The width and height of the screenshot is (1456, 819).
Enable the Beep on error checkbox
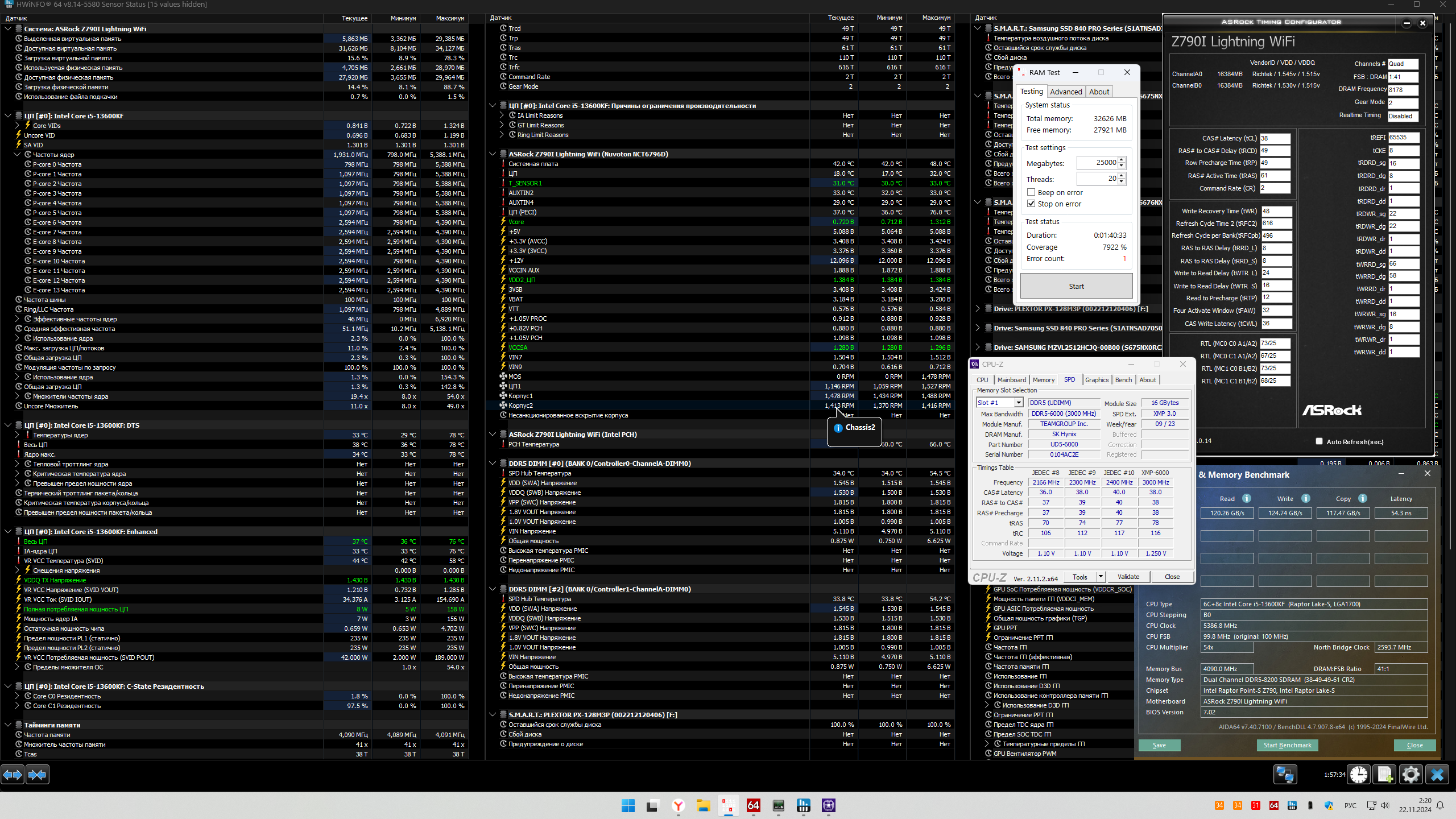[x=1031, y=192]
